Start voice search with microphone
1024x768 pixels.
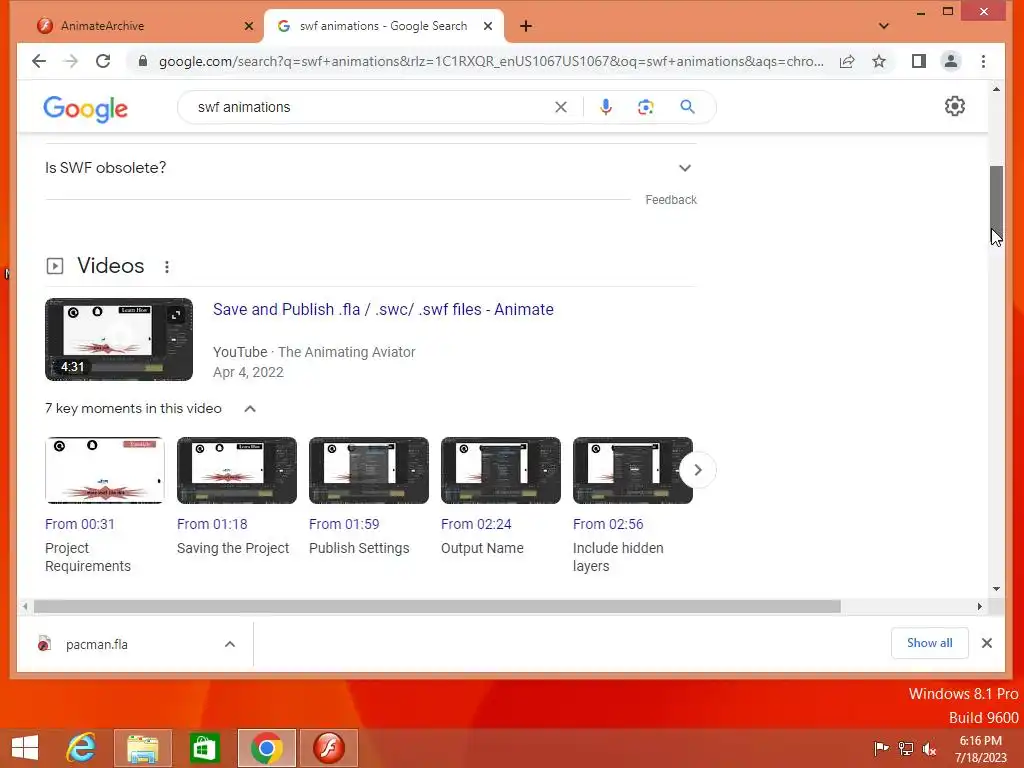[x=606, y=107]
